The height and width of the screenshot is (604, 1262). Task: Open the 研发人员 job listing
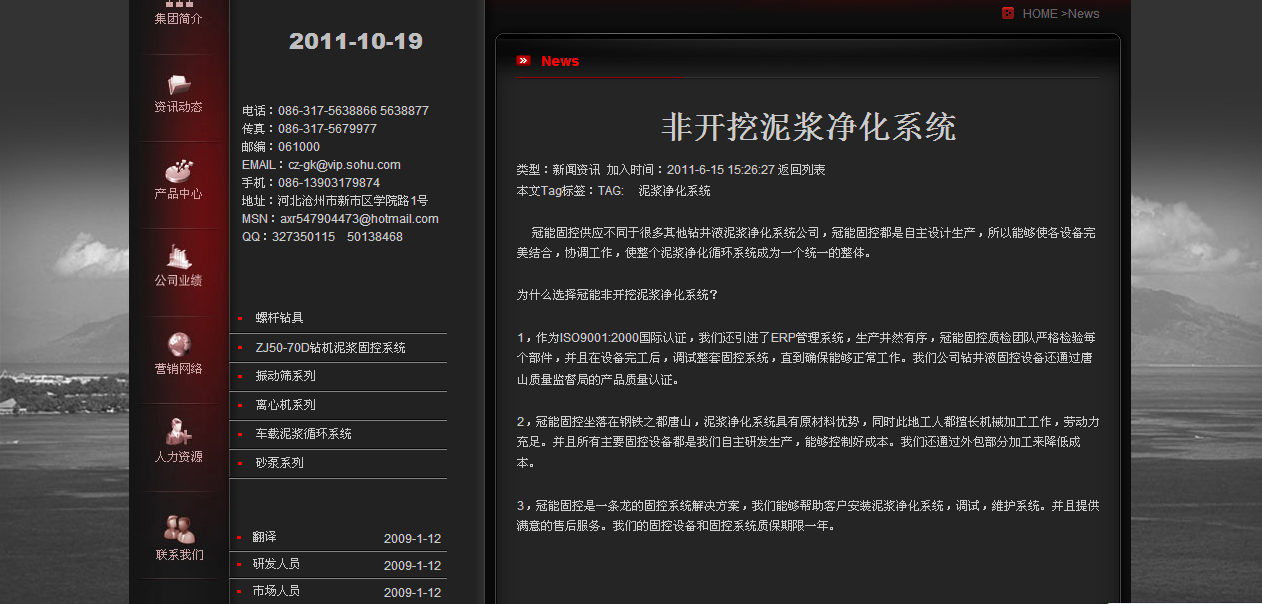(276, 564)
